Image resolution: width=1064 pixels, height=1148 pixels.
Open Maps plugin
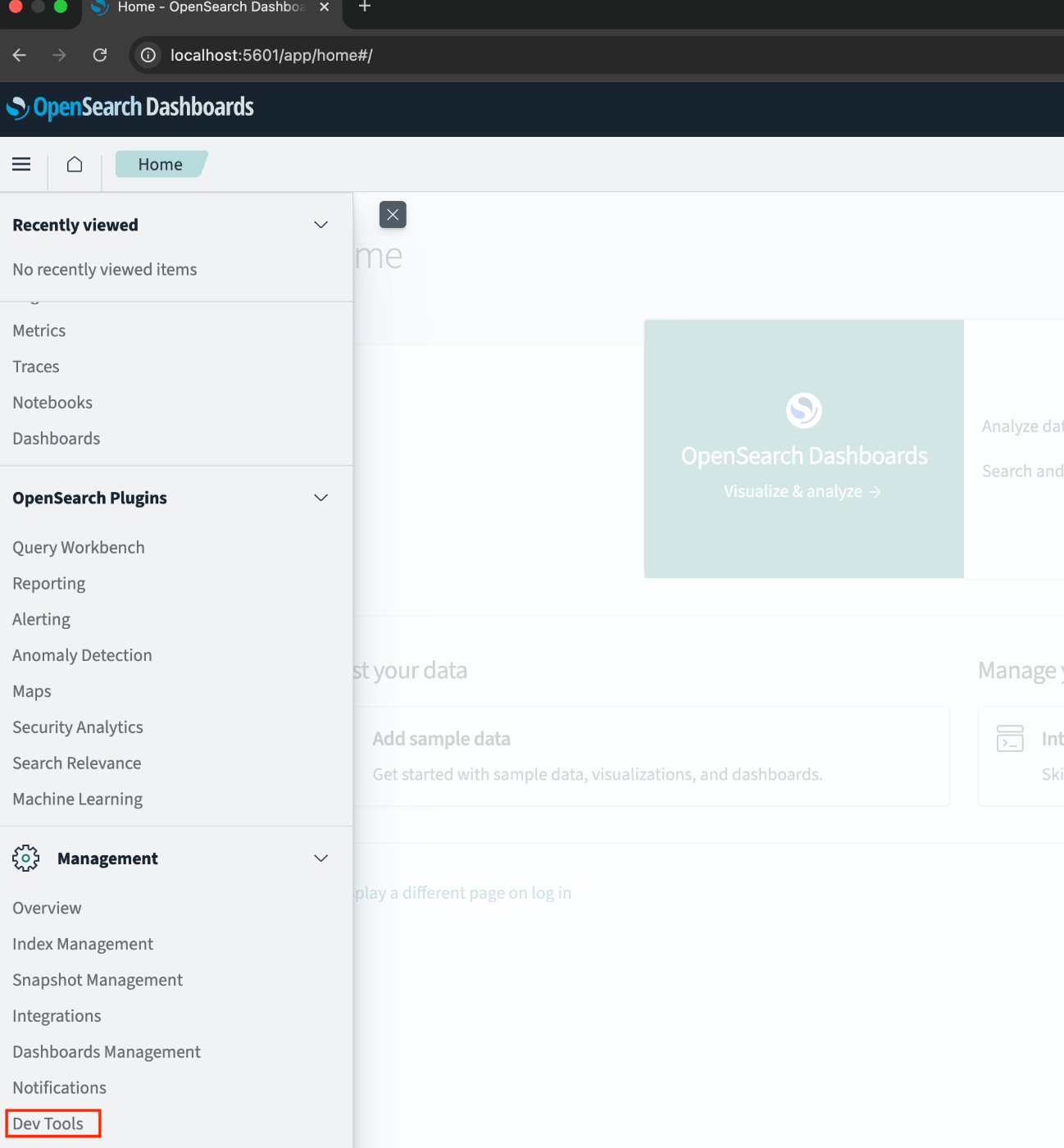pyautogui.click(x=32, y=691)
